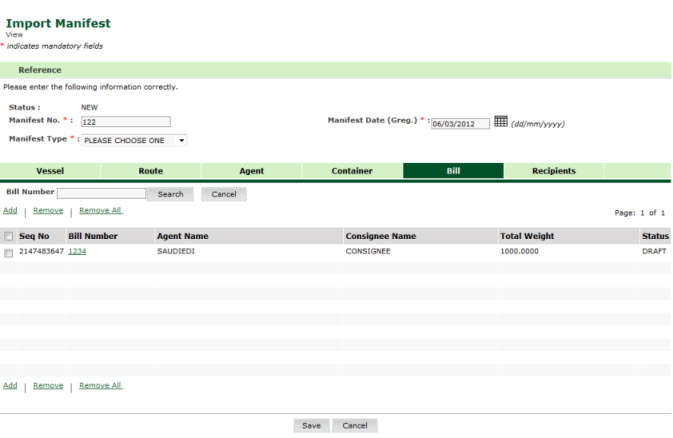Switch to the Vessel tab

[x=50, y=171]
